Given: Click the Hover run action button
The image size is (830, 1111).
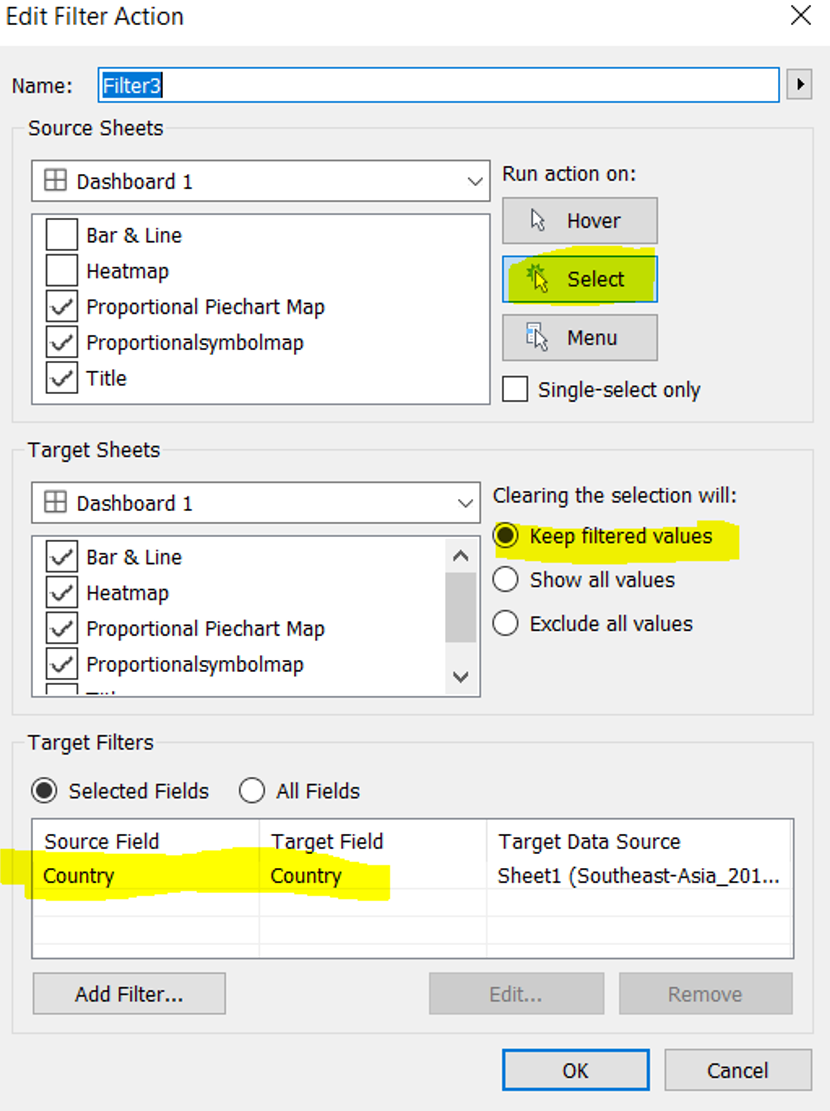Looking at the screenshot, I should (579, 221).
